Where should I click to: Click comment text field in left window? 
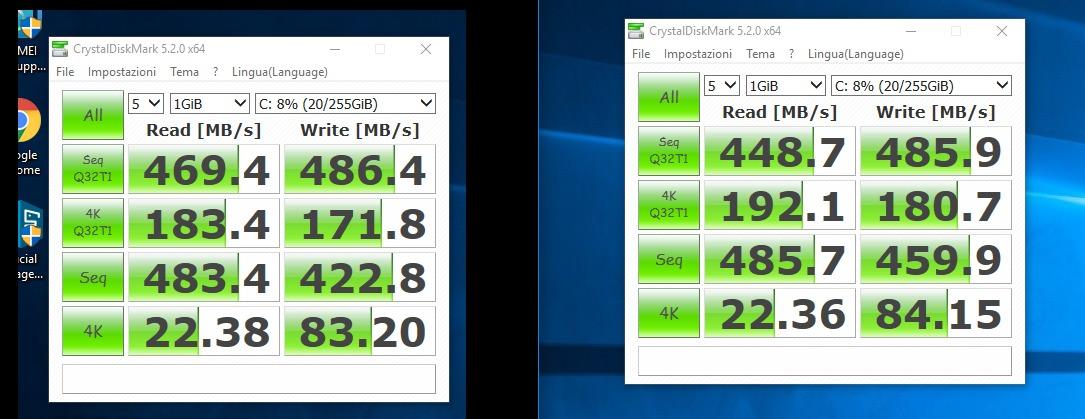tap(248, 379)
